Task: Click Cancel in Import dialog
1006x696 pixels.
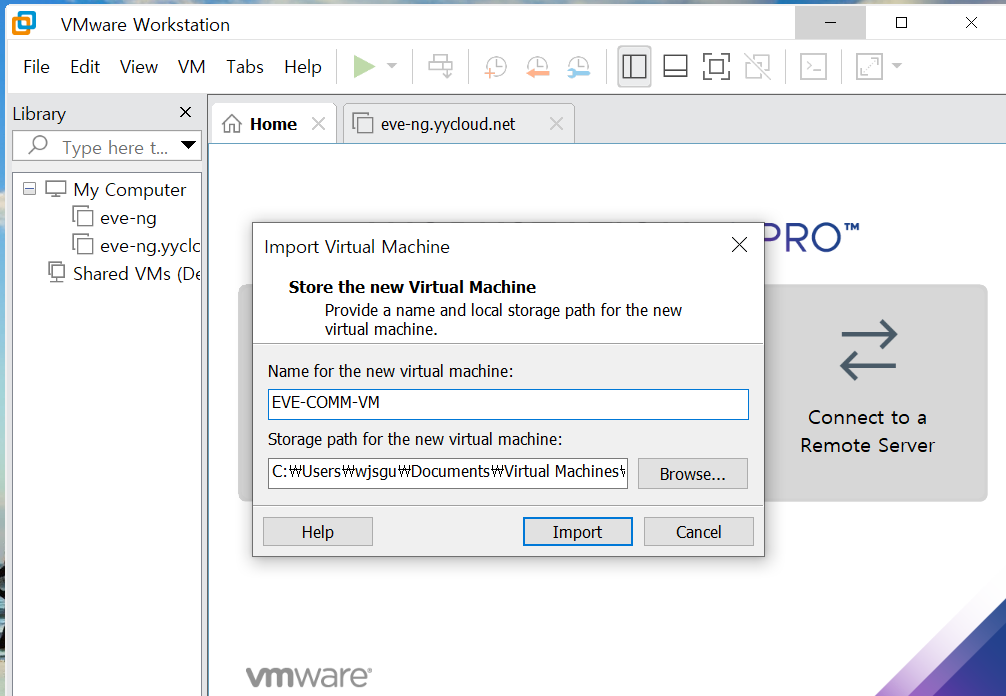Action: click(x=698, y=532)
